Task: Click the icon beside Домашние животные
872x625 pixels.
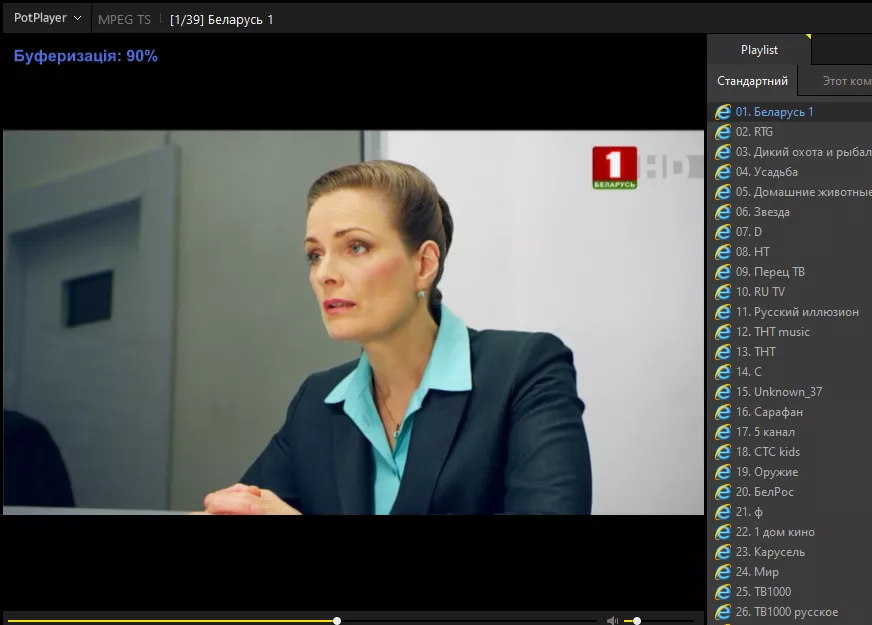Action: tap(722, 192)
